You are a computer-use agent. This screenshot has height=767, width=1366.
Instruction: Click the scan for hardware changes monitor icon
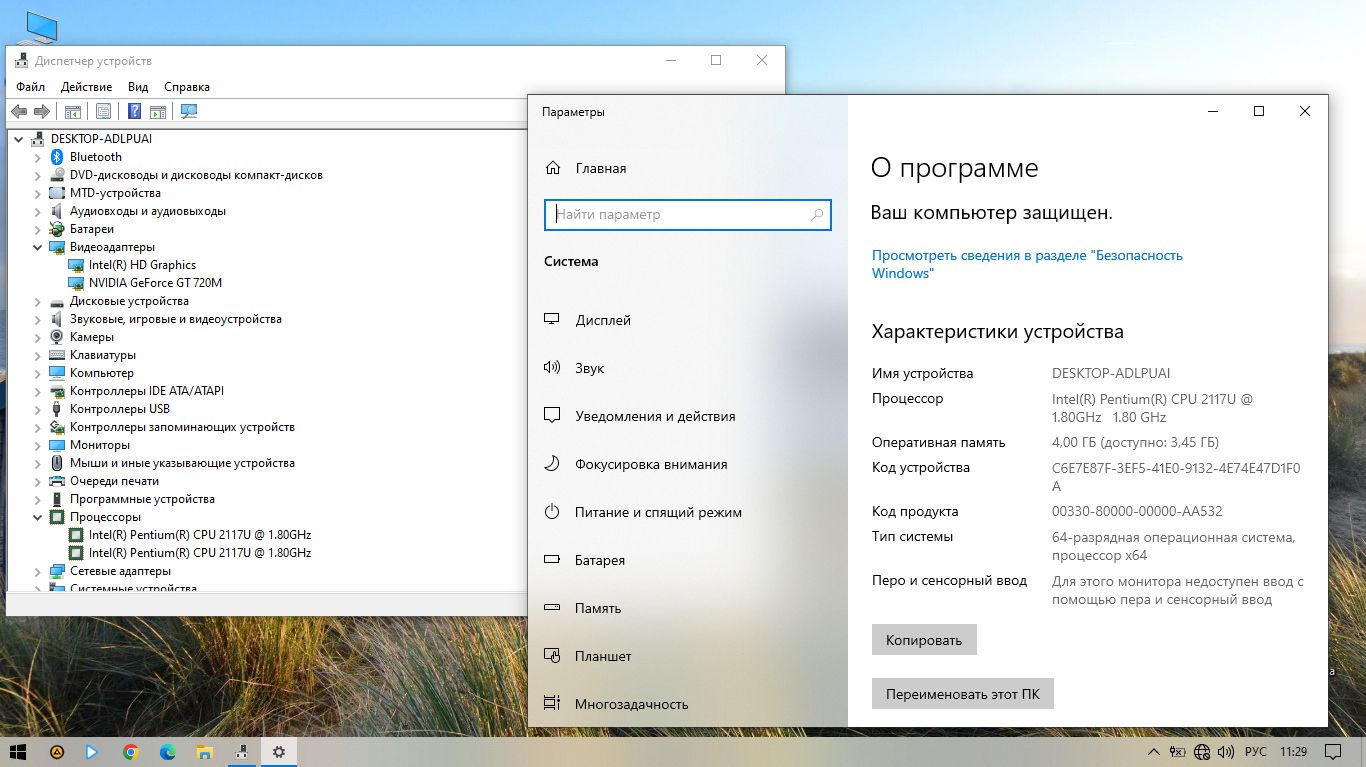(x=189, y=112)
